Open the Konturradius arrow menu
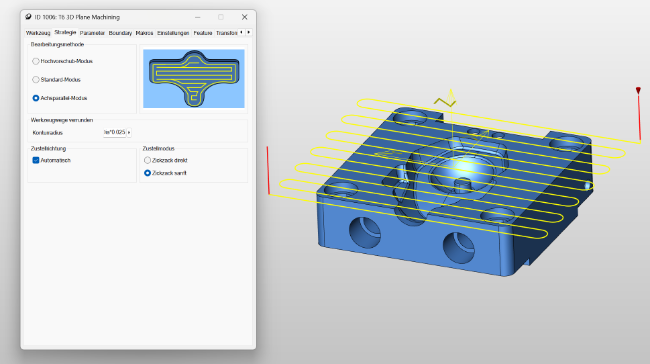This screenshot has width=650, height=364. pos(129,132)
